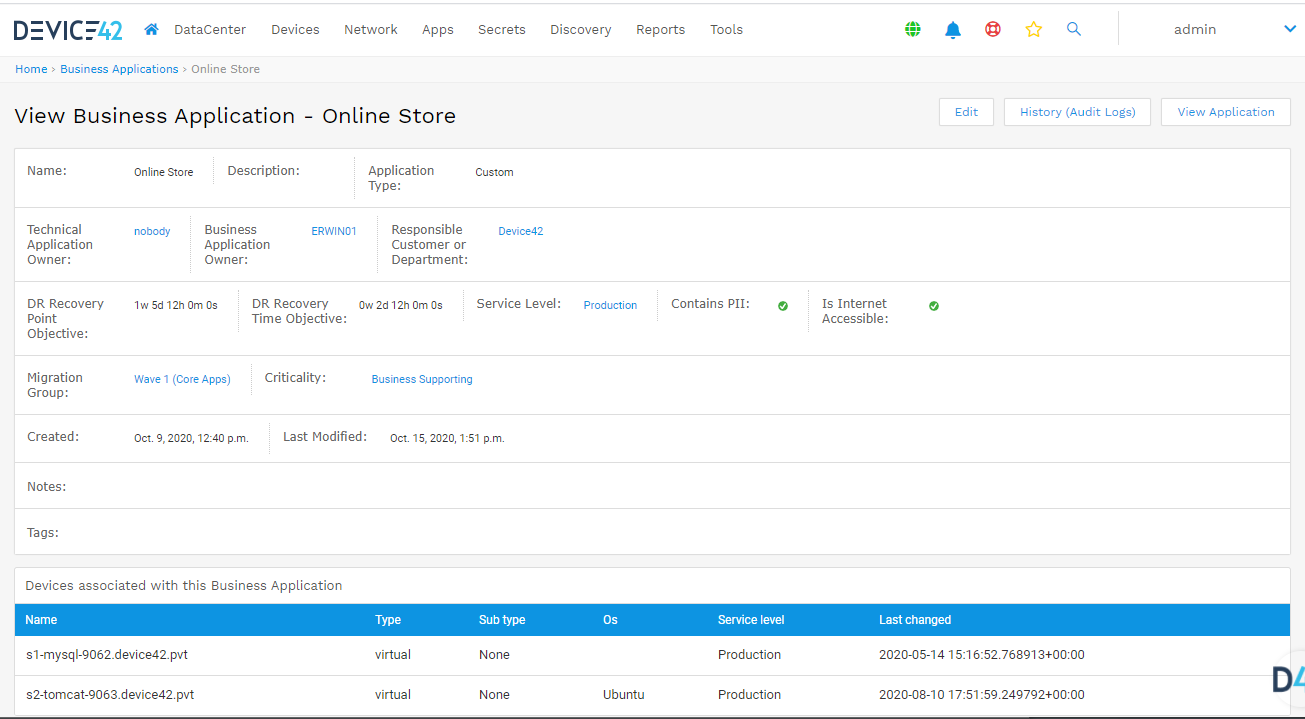Image resolution: width=1305 pixels, height=719 pixels.
Task: Click the Custom application type value
Action: pos(494,173)
